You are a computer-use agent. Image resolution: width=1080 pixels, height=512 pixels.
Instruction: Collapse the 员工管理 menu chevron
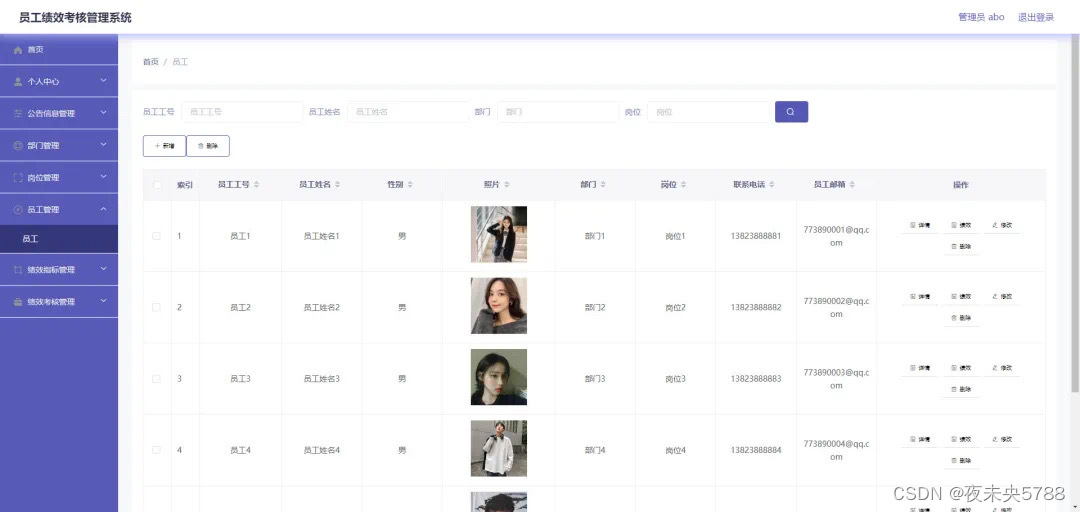coord(103,209)
